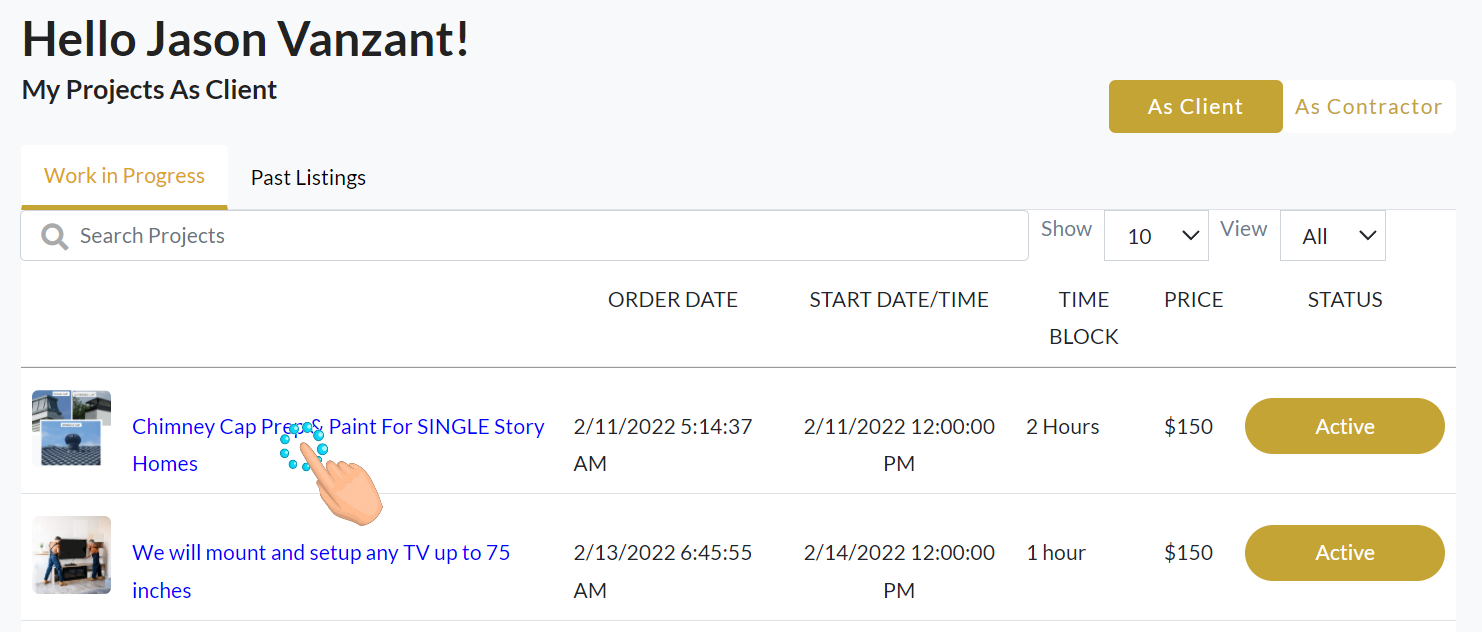
Task: Click the Chimney Cap project thumbnail
Action: 71,428
